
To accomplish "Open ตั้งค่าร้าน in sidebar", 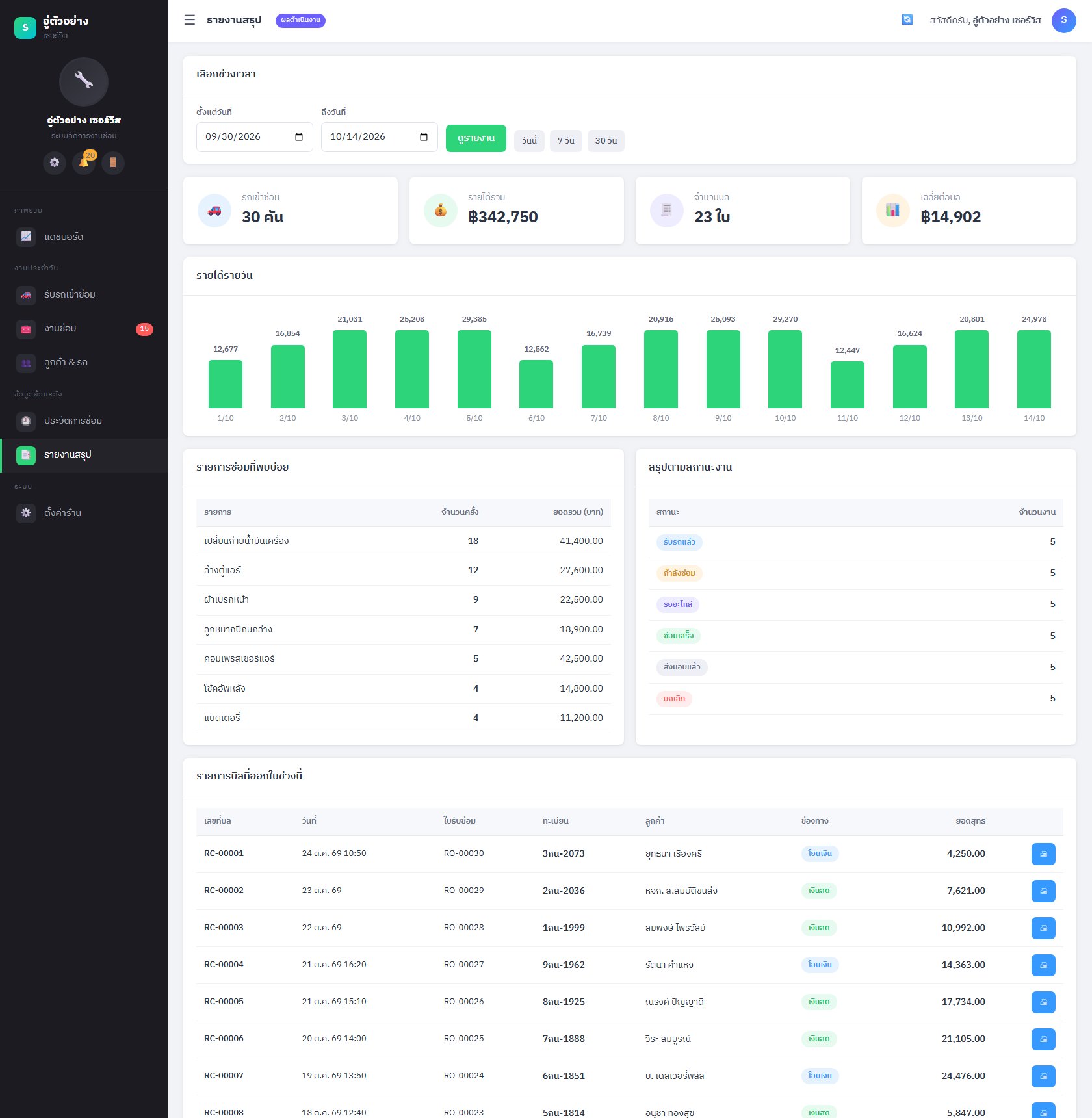I will (84, 513).
